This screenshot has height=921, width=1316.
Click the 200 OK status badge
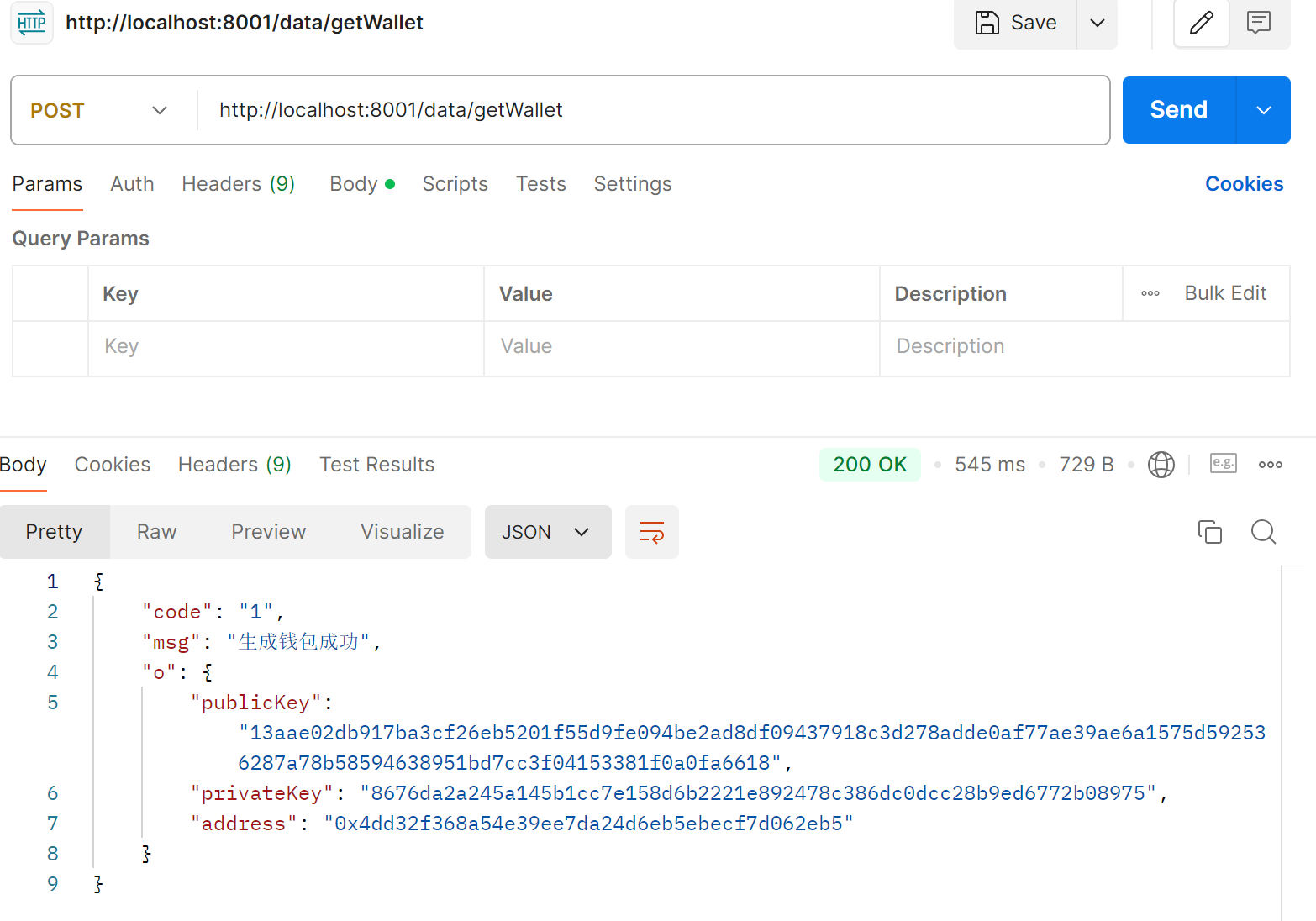click(x=870, y=465)
